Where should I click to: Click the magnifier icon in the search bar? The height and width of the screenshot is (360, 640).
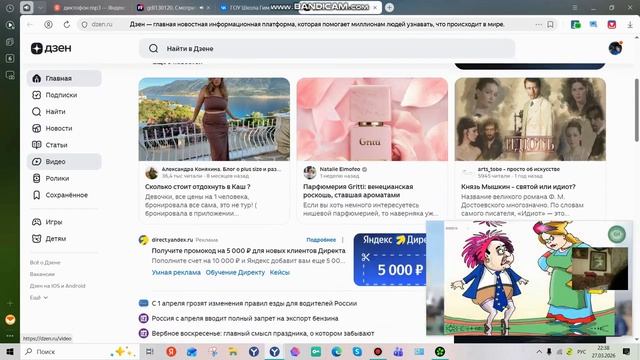pos(153,49)
